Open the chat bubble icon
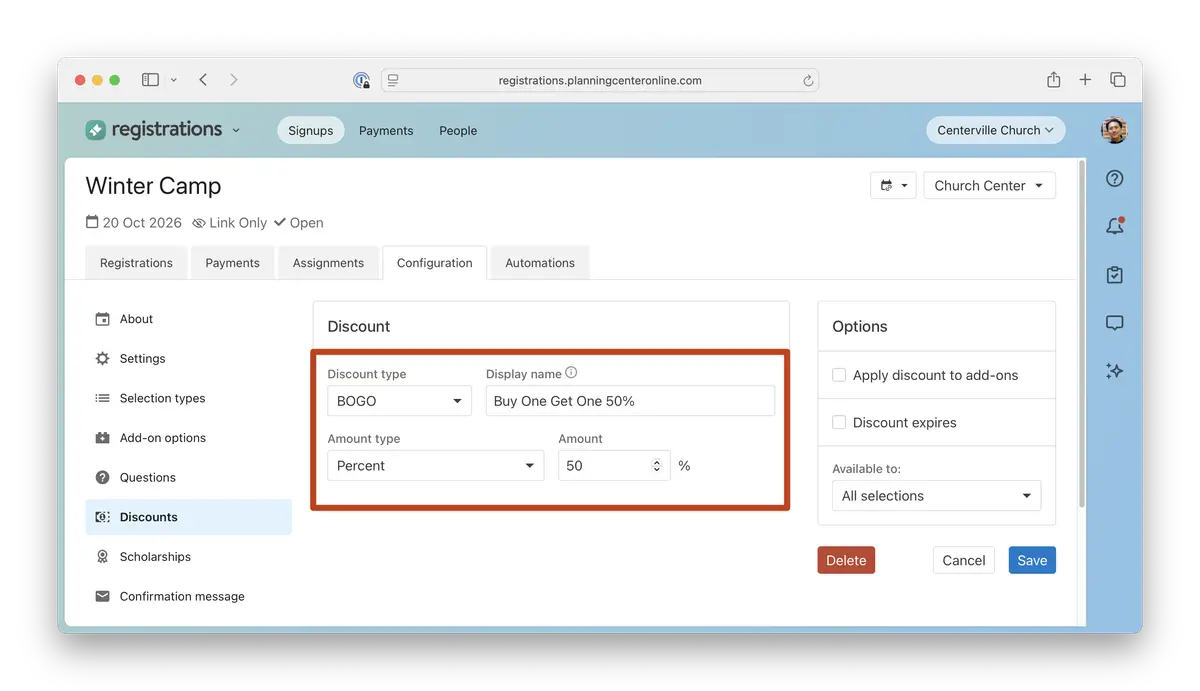1200x691 pixels. tap(1115, 323)
